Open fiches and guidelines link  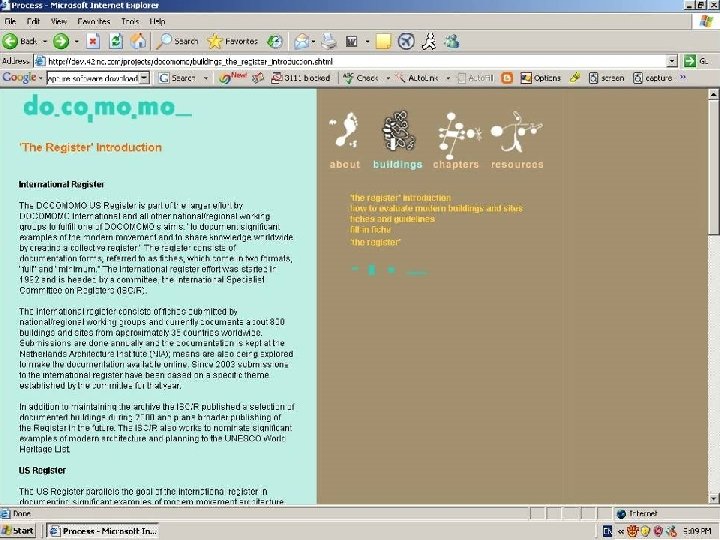pyautogui.click(x=392, y=219)
